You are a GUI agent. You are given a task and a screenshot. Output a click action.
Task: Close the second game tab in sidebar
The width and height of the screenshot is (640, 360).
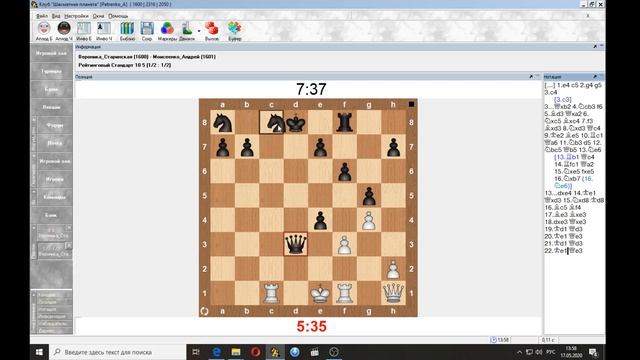(69, 245)
